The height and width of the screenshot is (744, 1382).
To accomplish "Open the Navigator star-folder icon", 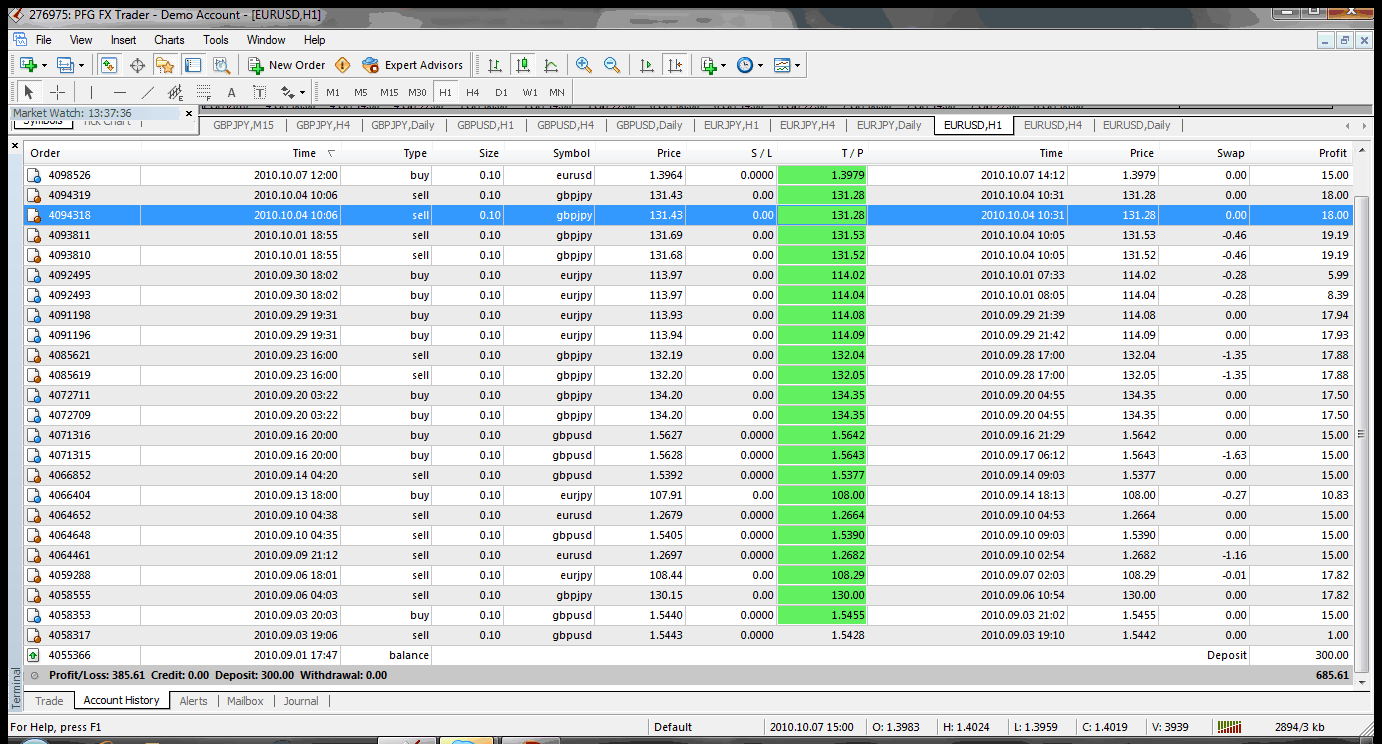I will coord(165,65).
